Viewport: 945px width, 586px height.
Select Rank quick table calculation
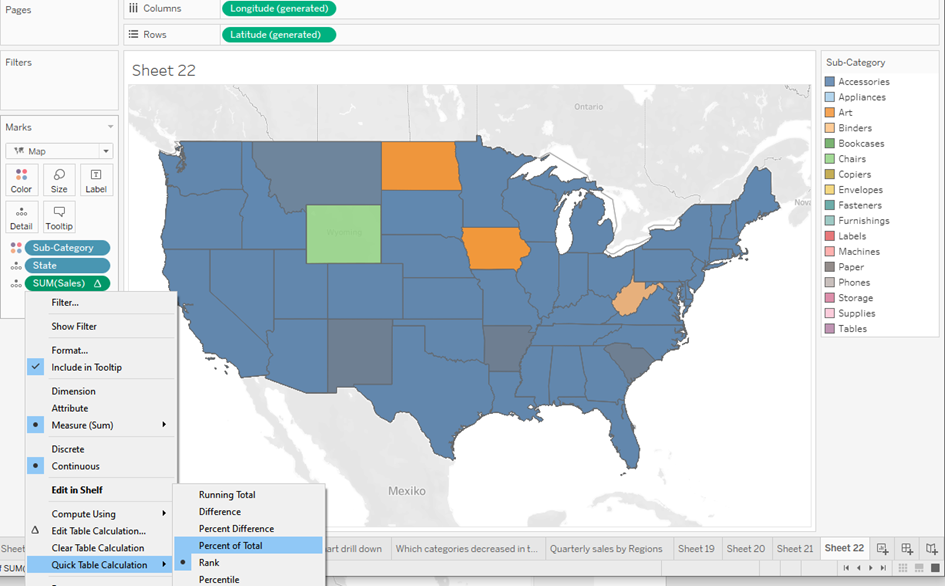[x=209, y=562]
